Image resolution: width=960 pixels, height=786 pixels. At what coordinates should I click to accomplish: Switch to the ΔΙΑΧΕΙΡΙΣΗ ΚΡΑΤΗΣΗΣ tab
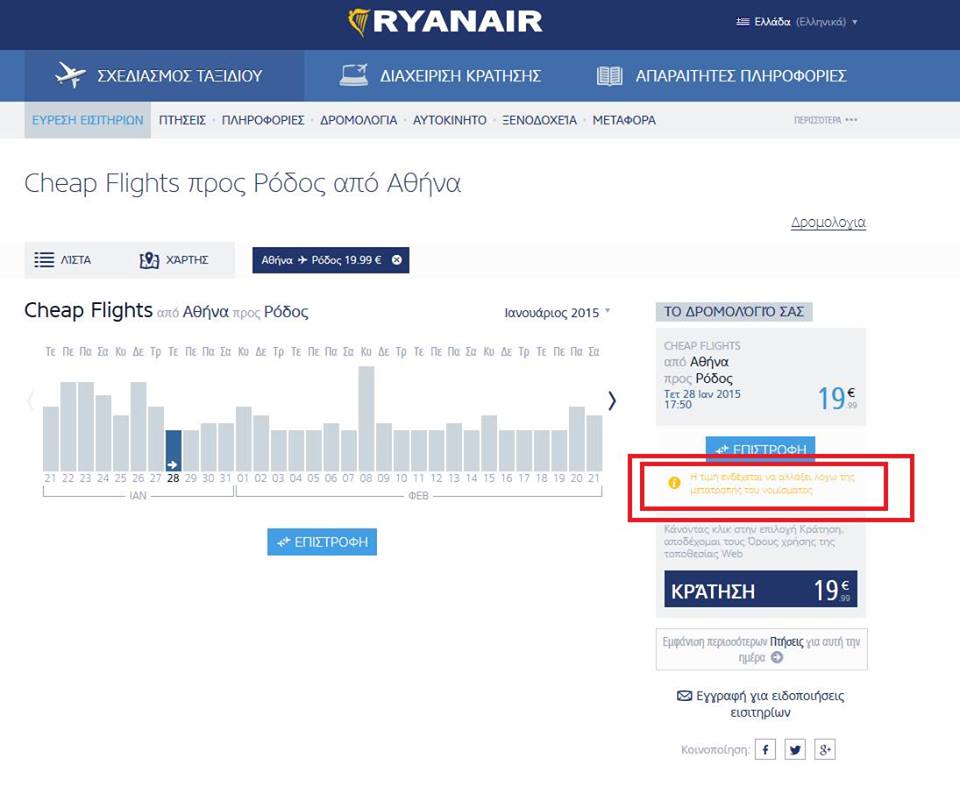tap(441, 76)
